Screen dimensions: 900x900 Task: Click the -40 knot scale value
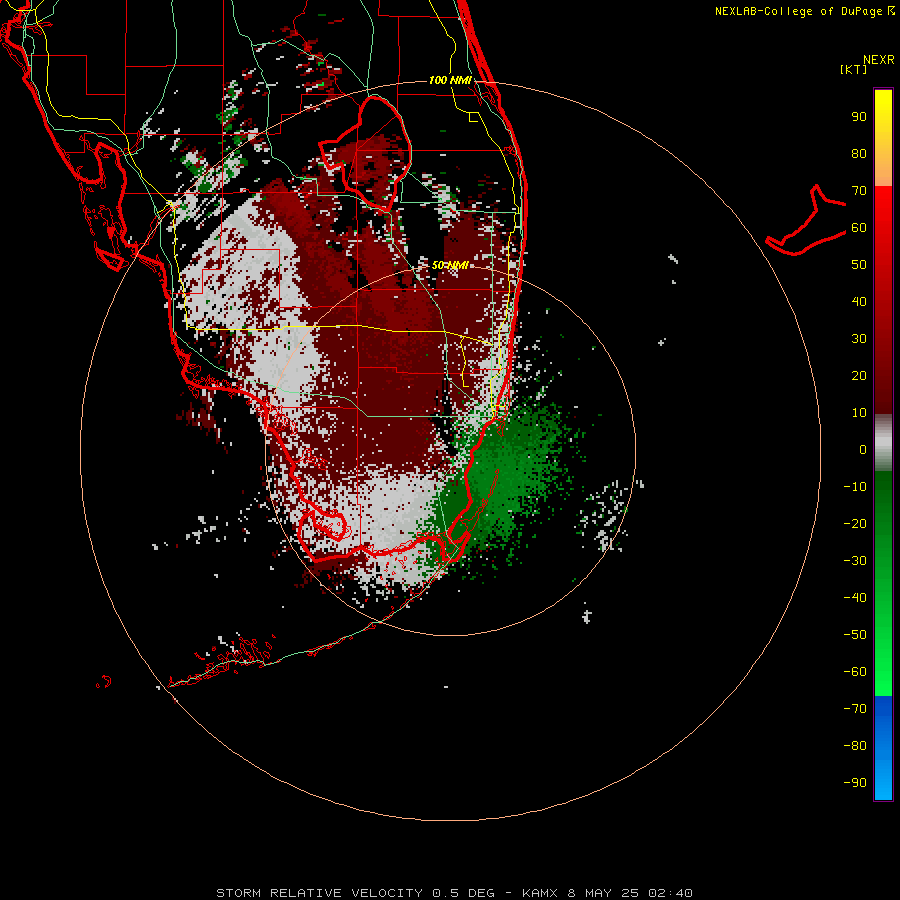tap(855, 598)
